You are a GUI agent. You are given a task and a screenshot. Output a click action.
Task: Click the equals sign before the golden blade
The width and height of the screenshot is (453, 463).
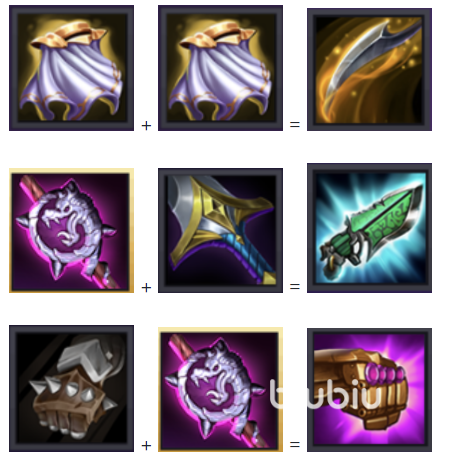(295, 125)
